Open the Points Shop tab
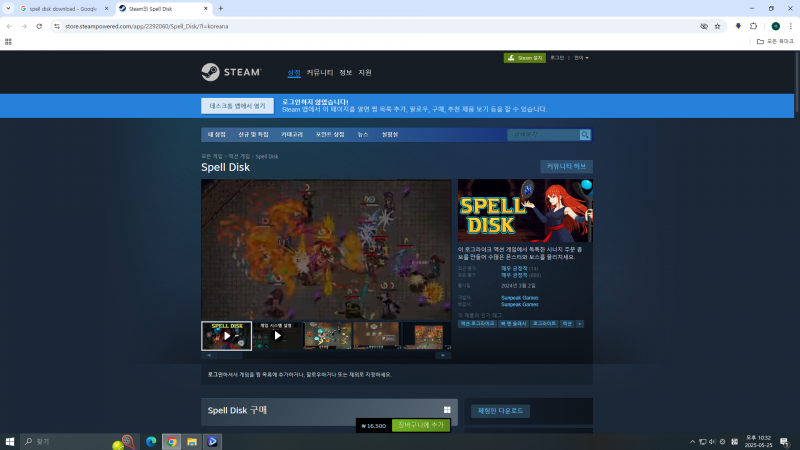The image size is (800, 450). pyautogui.click(x=330, y=135)
